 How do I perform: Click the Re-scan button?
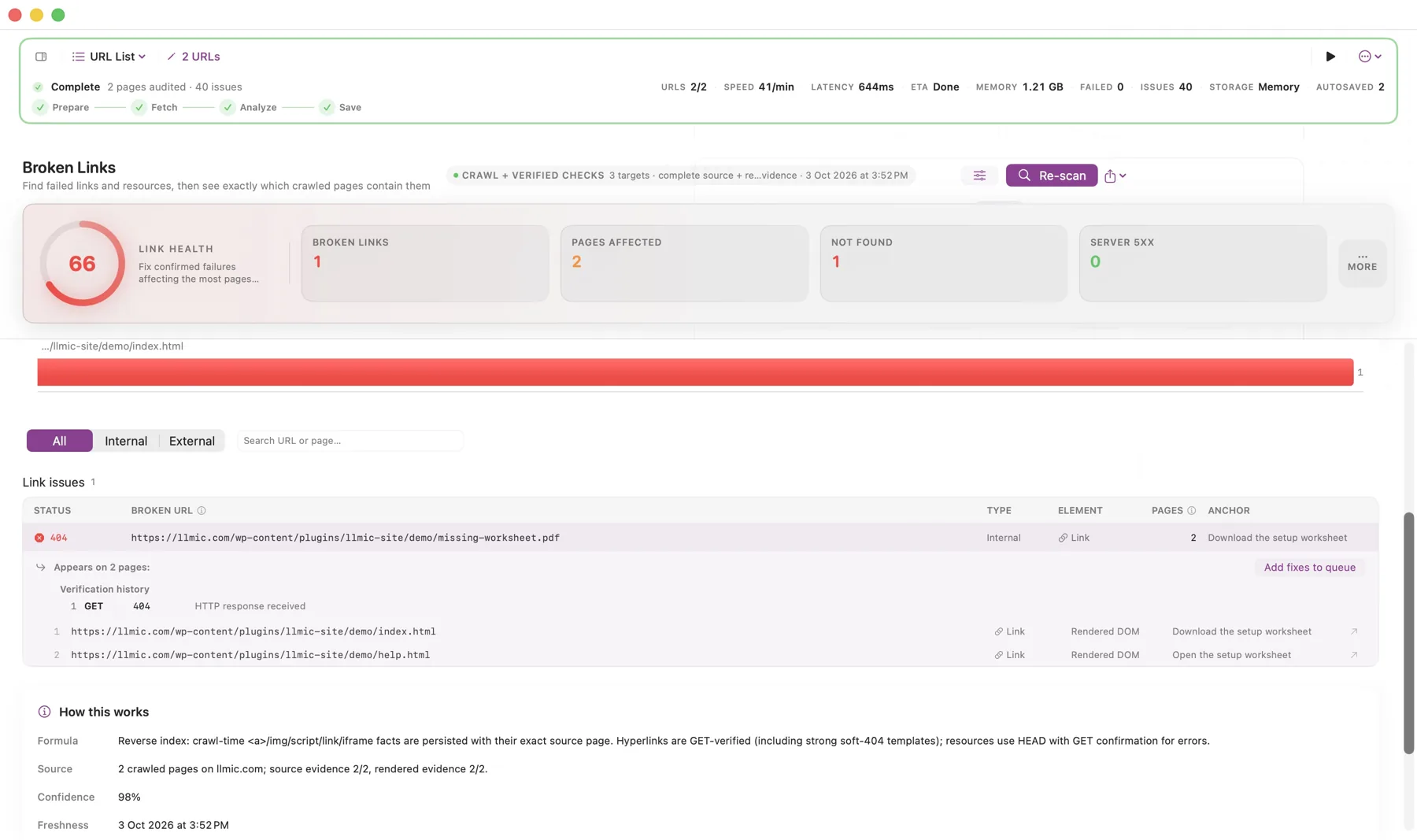pyautogui.click(x=1052, y=176)
